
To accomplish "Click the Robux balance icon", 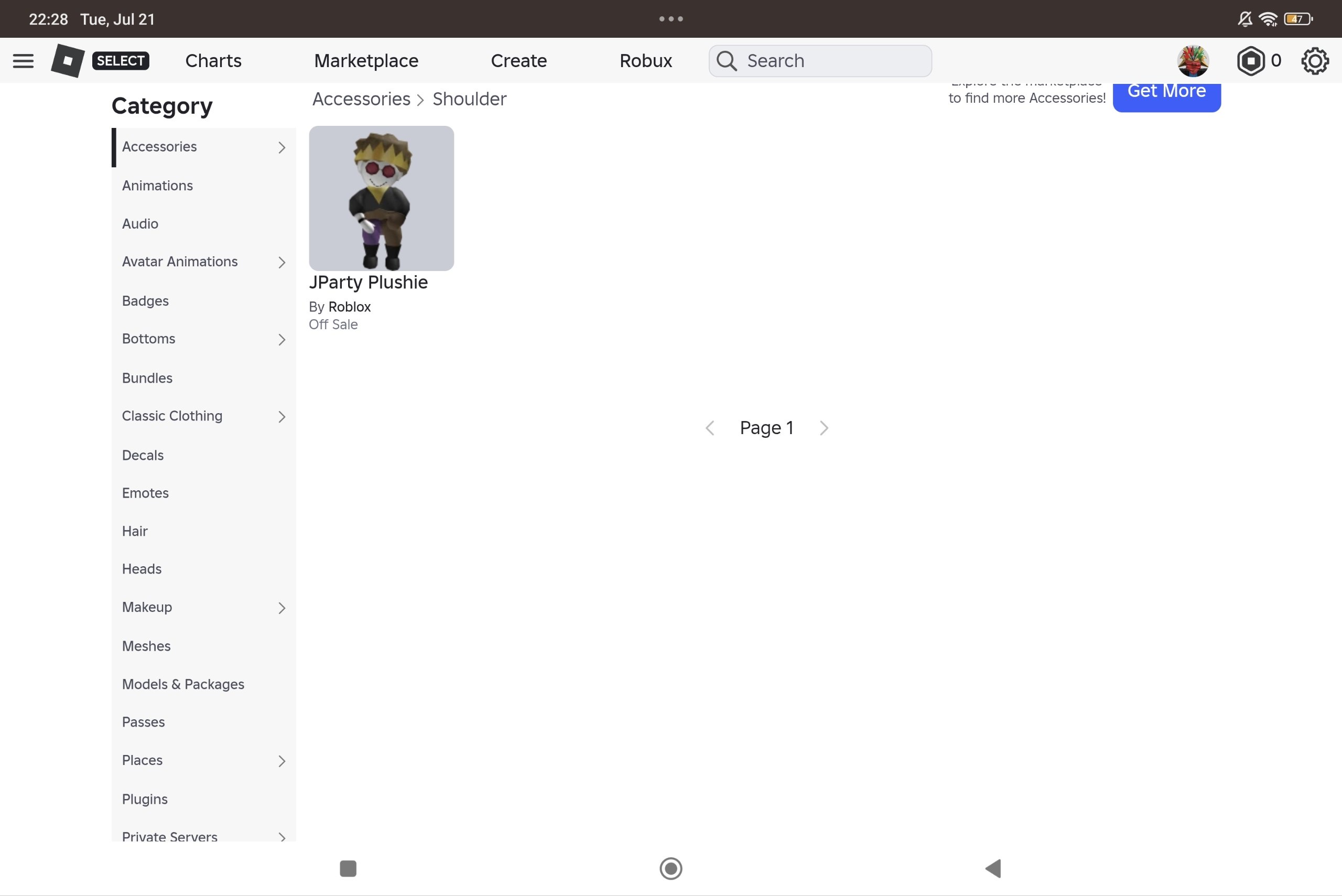I will click(1251, 61).
